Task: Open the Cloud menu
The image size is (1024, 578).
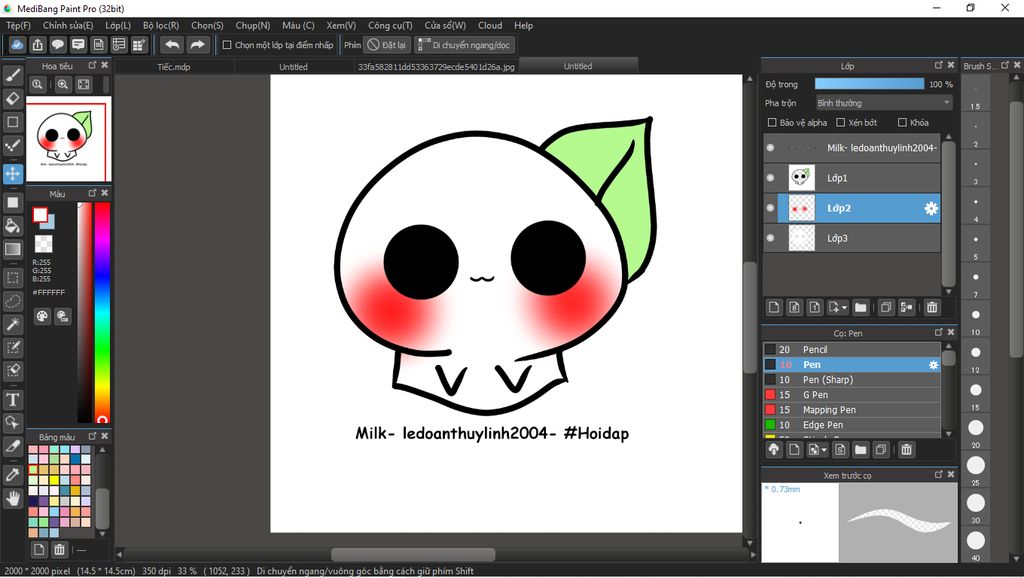Action: 490,25
